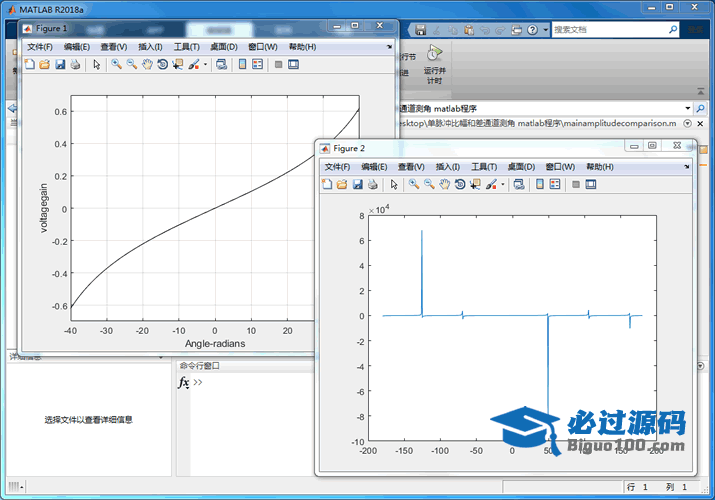Collapse the MATLAB toolstrip ribbon arrow
715x500 pixels.
[x=700, y=92]
